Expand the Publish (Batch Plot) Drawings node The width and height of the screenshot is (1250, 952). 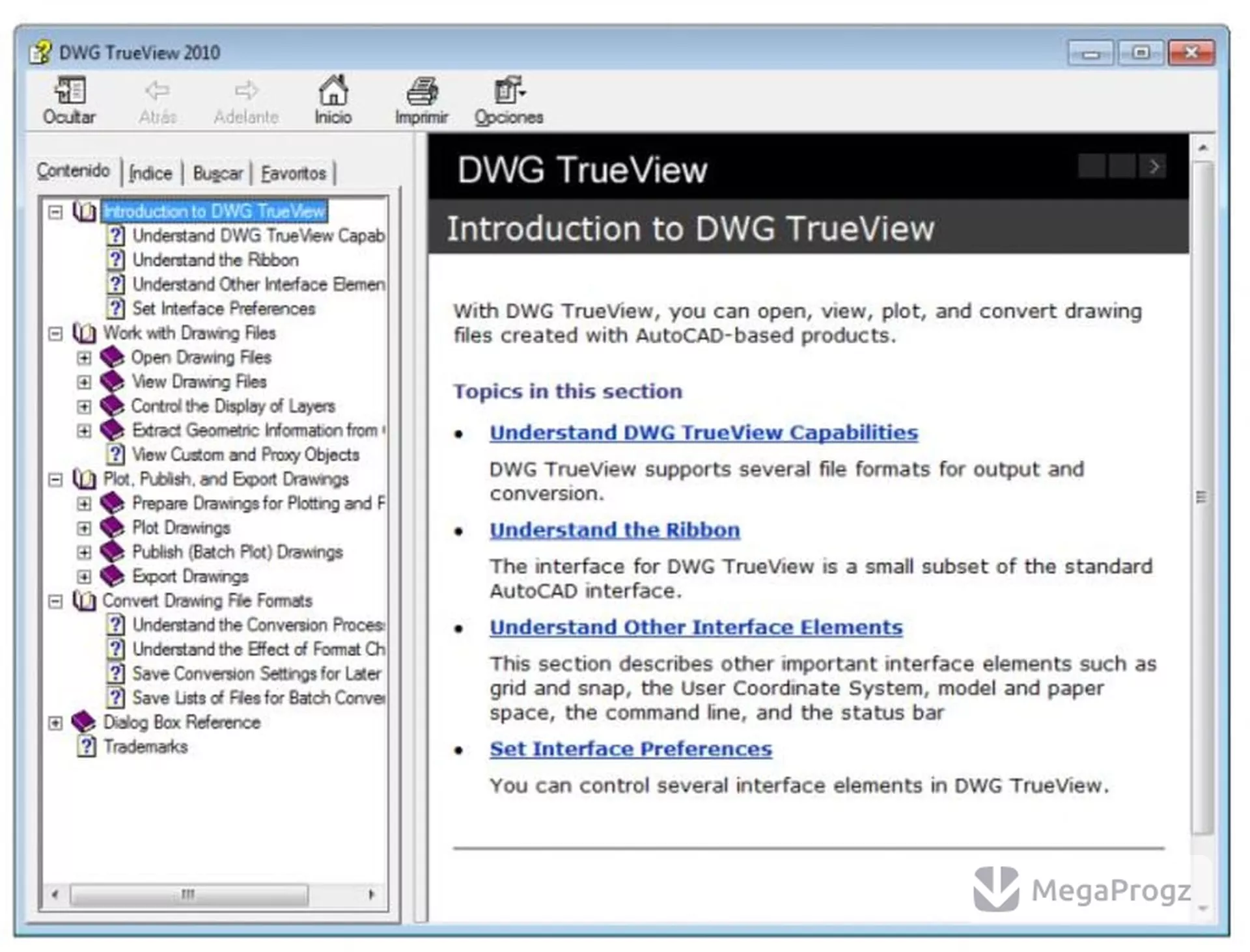click(84, 552)
